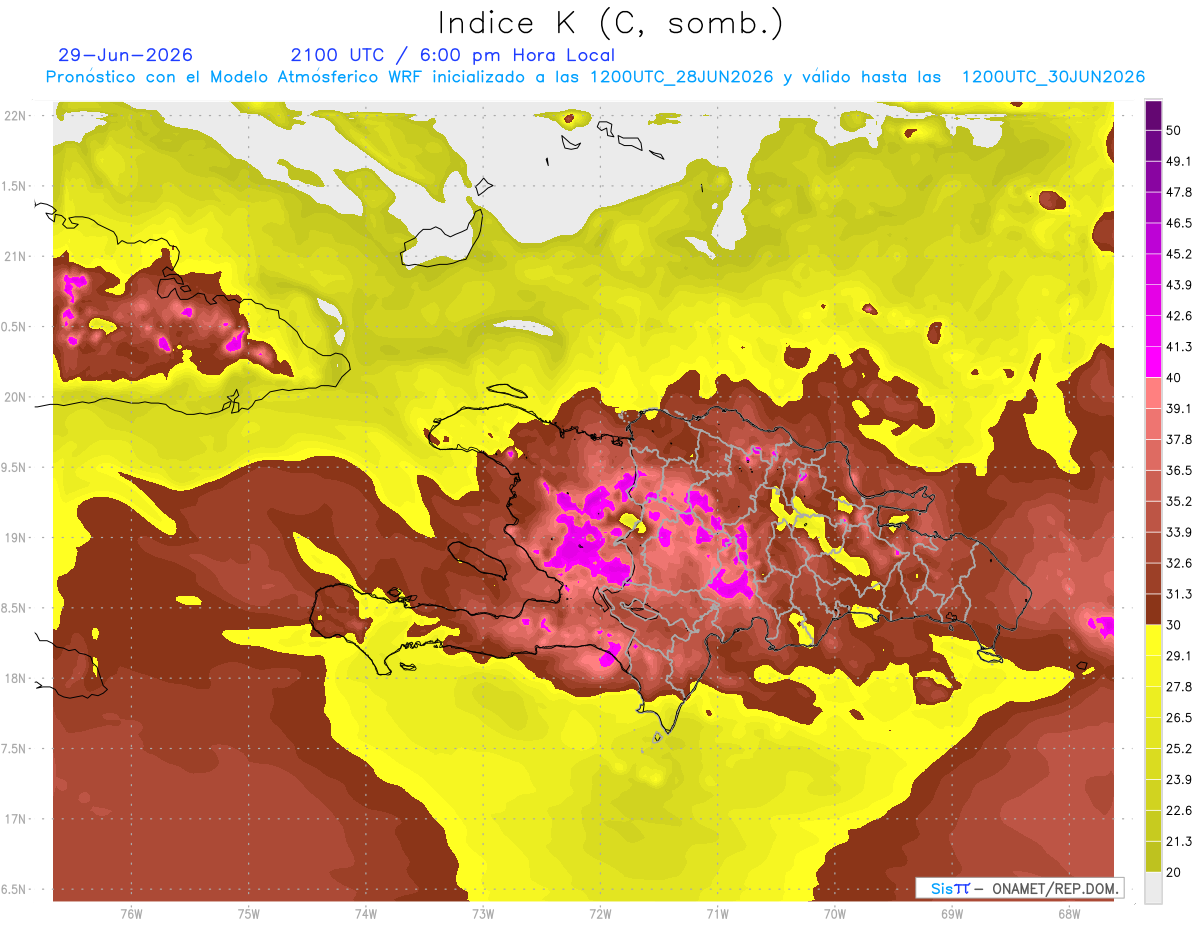Click the colorbar value '22.6'
This screenshot has width=1200, height=927.
1178,810
